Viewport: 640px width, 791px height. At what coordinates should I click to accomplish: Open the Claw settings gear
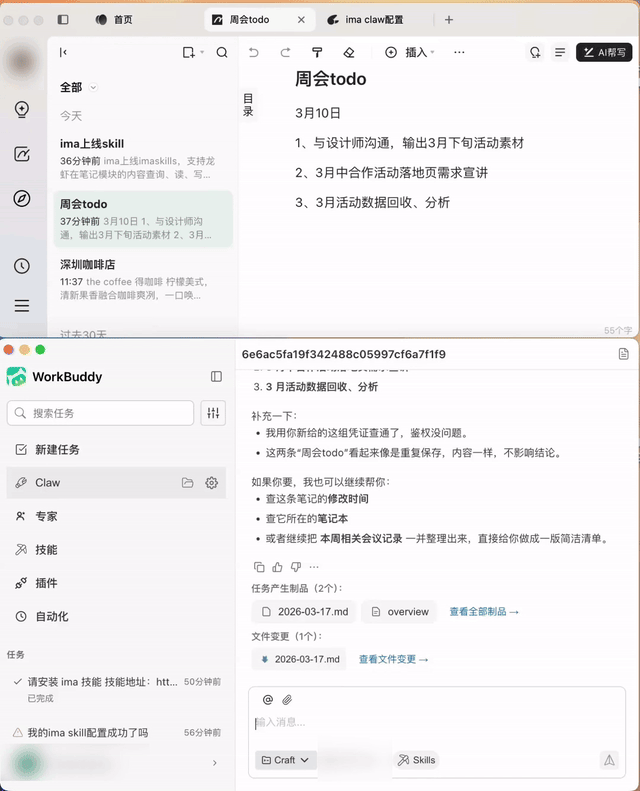click(x=212, y=483)
